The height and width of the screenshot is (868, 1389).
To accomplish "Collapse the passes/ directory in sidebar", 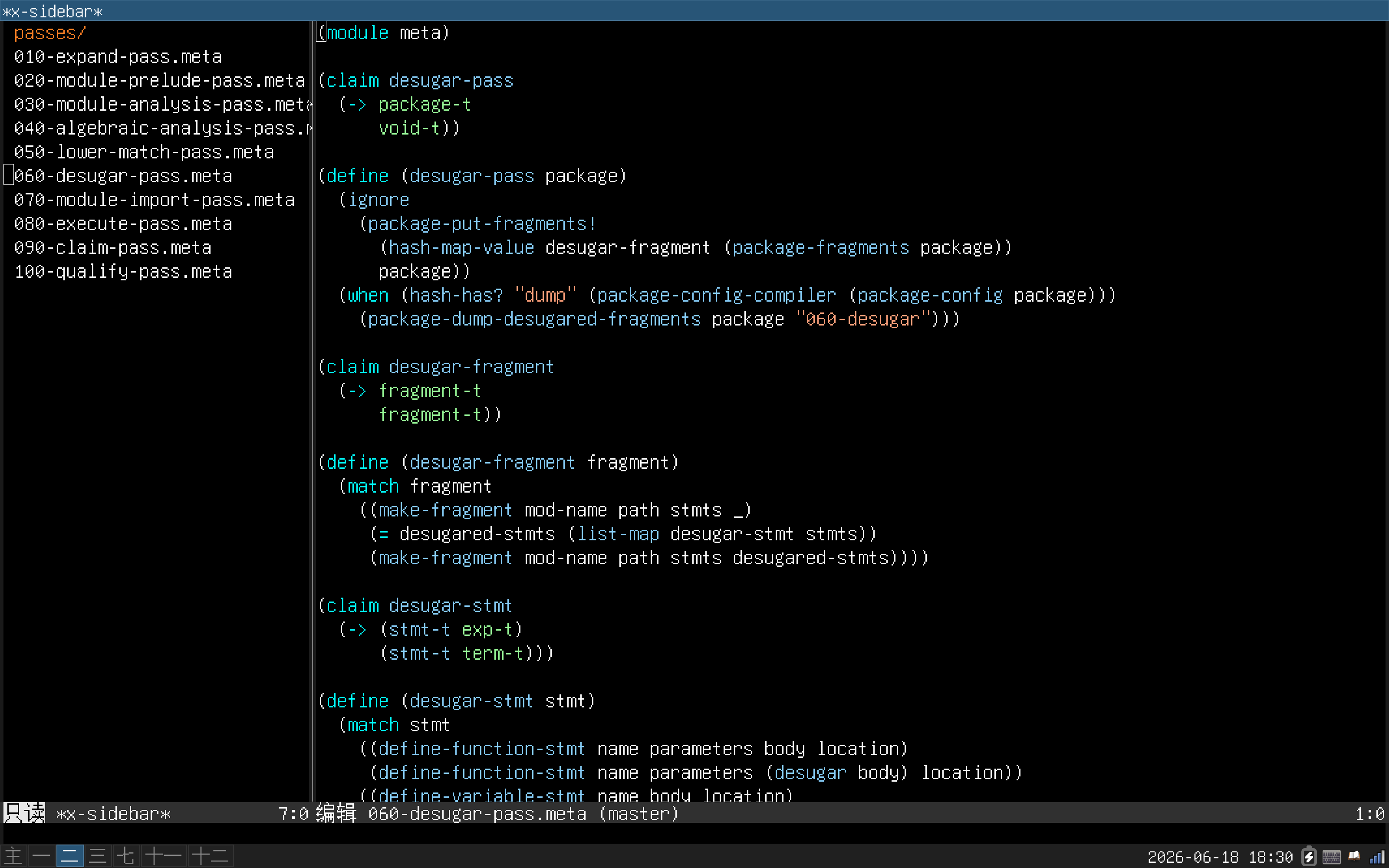I will (x=50, y=33).
